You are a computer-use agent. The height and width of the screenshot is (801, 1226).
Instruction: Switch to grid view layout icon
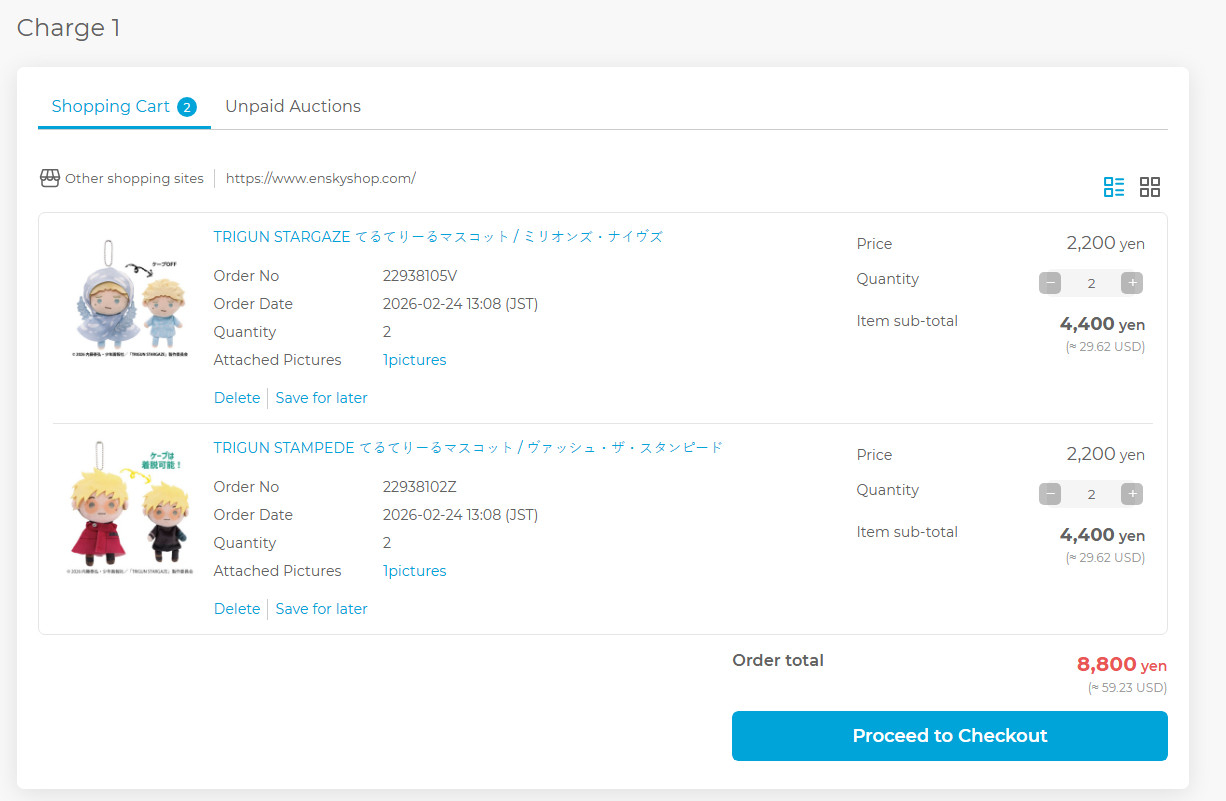pos(1150,187)
